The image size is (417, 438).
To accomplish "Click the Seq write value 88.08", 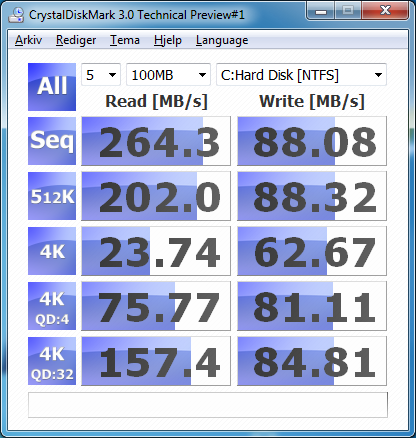I will pyautogui.click(x=312, y=141).
